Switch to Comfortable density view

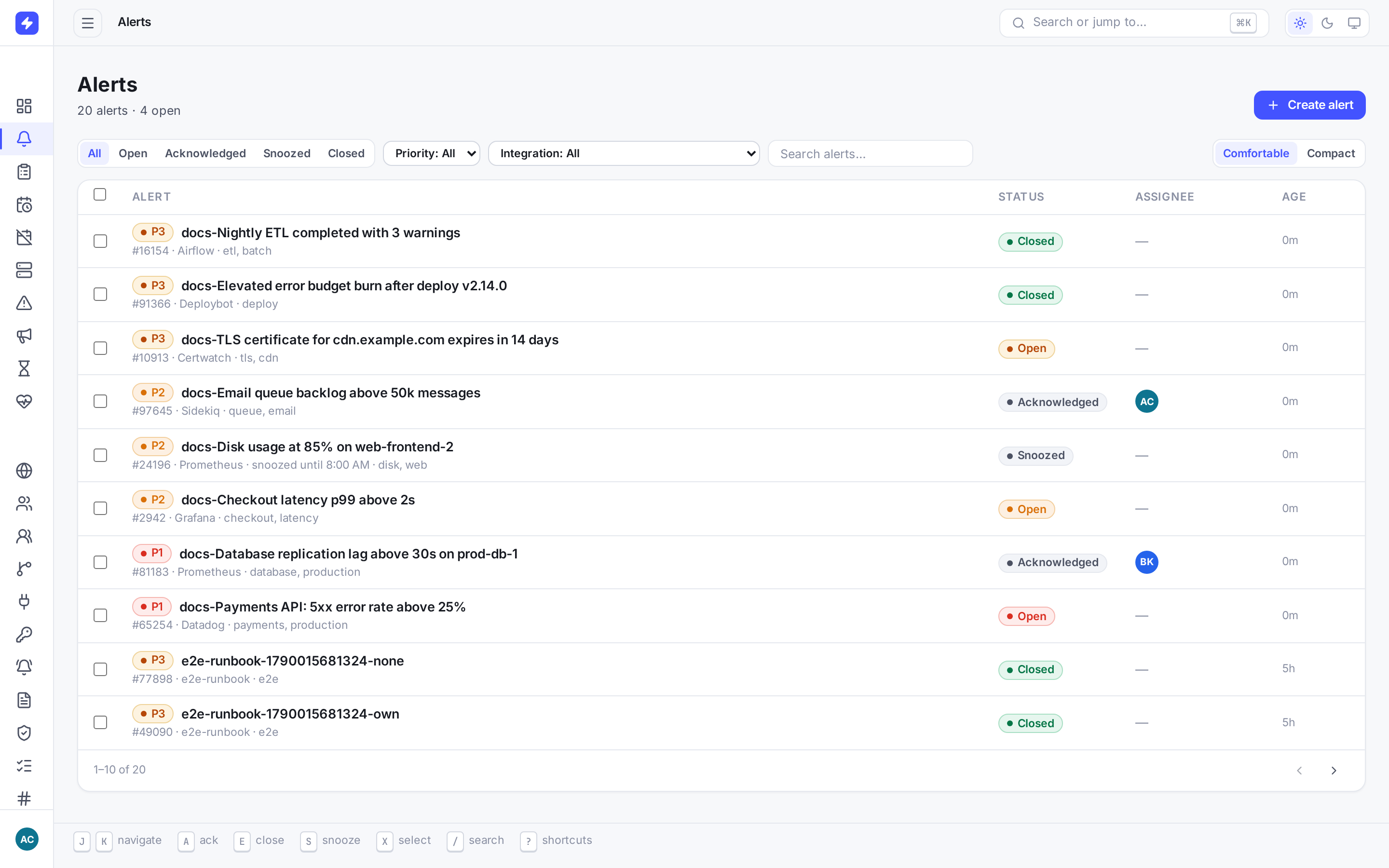pos(1256,153)
